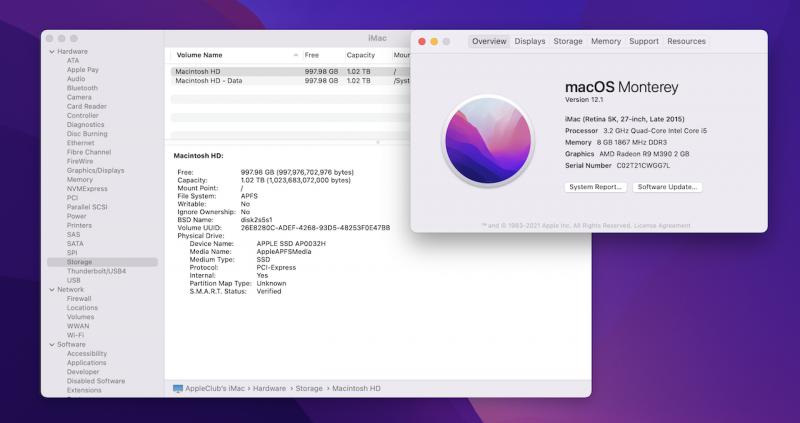The image size is (800, 423).
Task: Select Audio in the sidebar
Action: (x=76, y=79)
